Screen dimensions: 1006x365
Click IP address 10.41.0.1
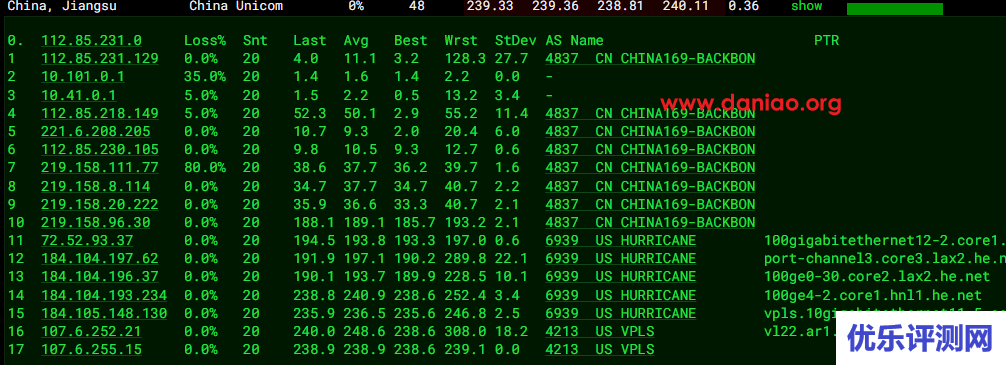pyautogui.click(x=78, y=95)
